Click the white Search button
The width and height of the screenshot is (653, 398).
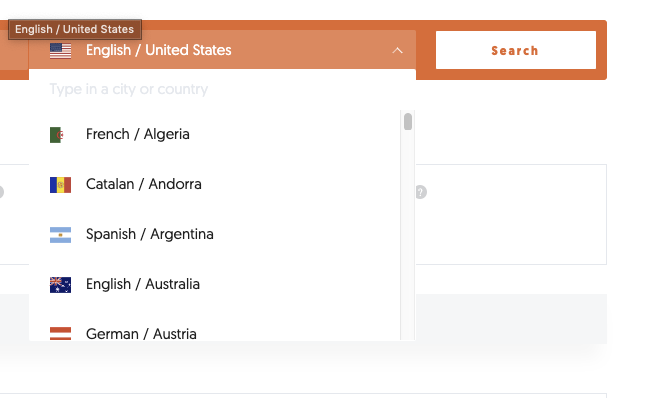click(516, 50)
